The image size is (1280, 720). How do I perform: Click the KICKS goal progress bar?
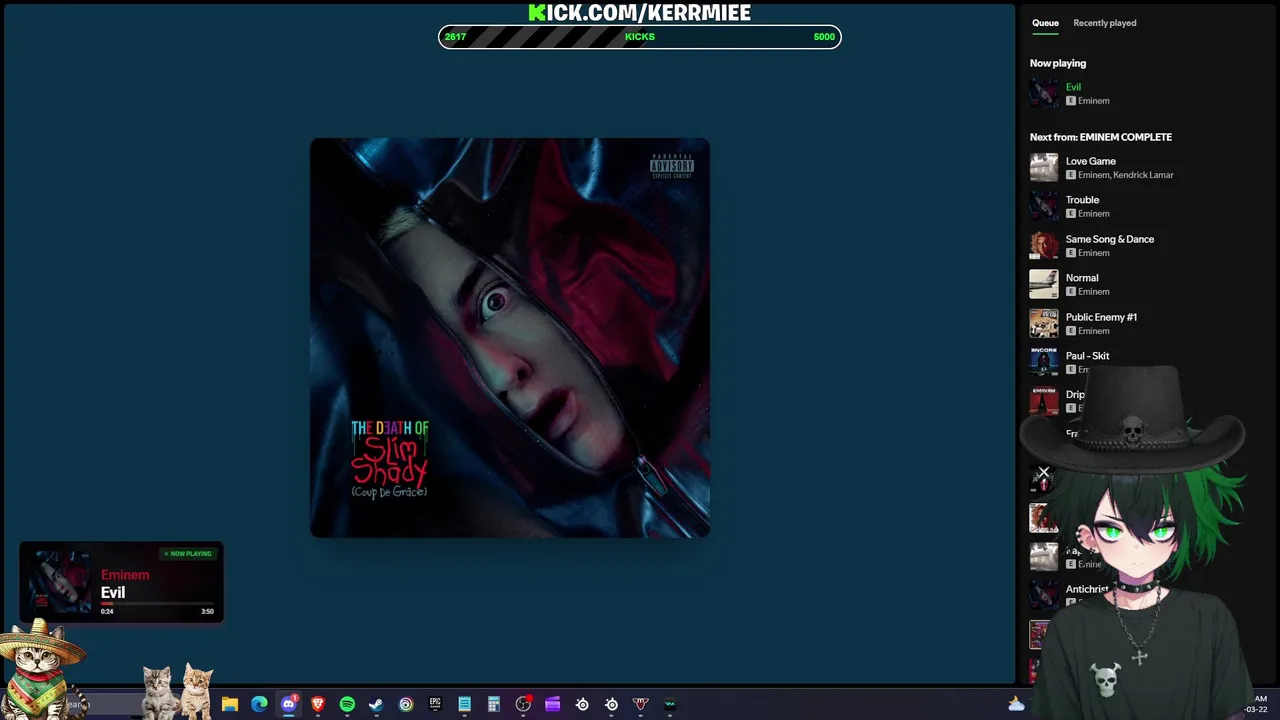point(640,37)
